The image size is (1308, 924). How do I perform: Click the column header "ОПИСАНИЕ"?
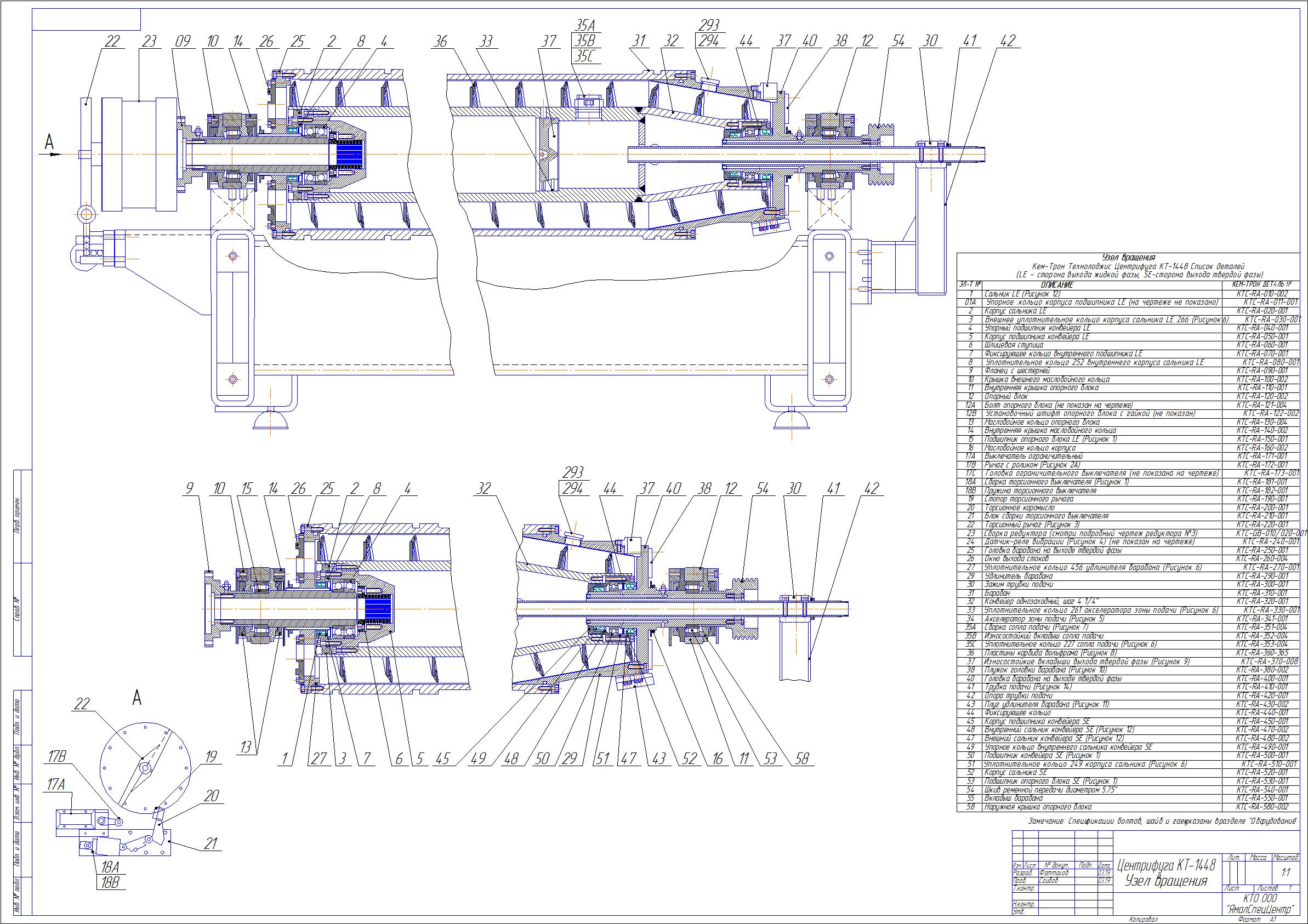1057,285
